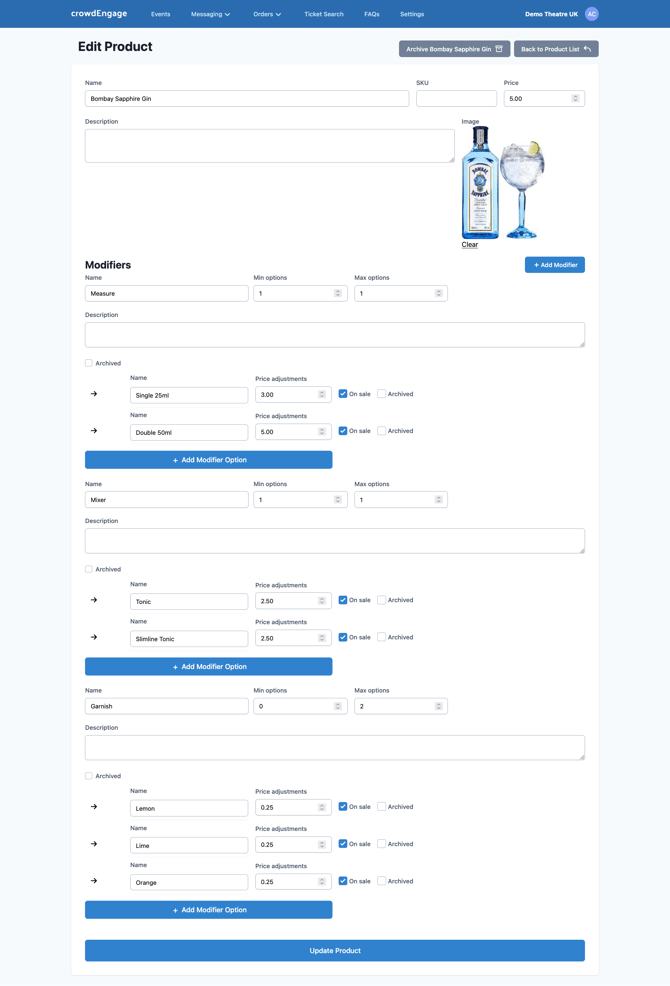Focus the Measure modifier name field
The height and width of the screenshot is (986, 670).
coord(167,293)
